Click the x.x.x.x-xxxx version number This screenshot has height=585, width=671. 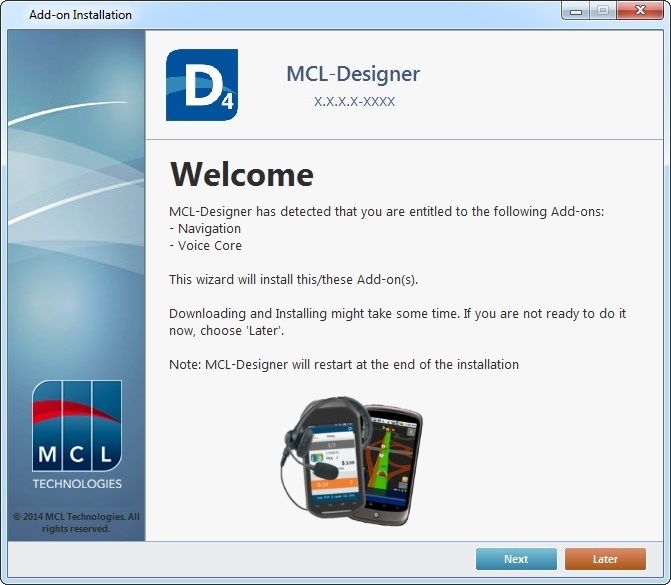click(354, 102)
